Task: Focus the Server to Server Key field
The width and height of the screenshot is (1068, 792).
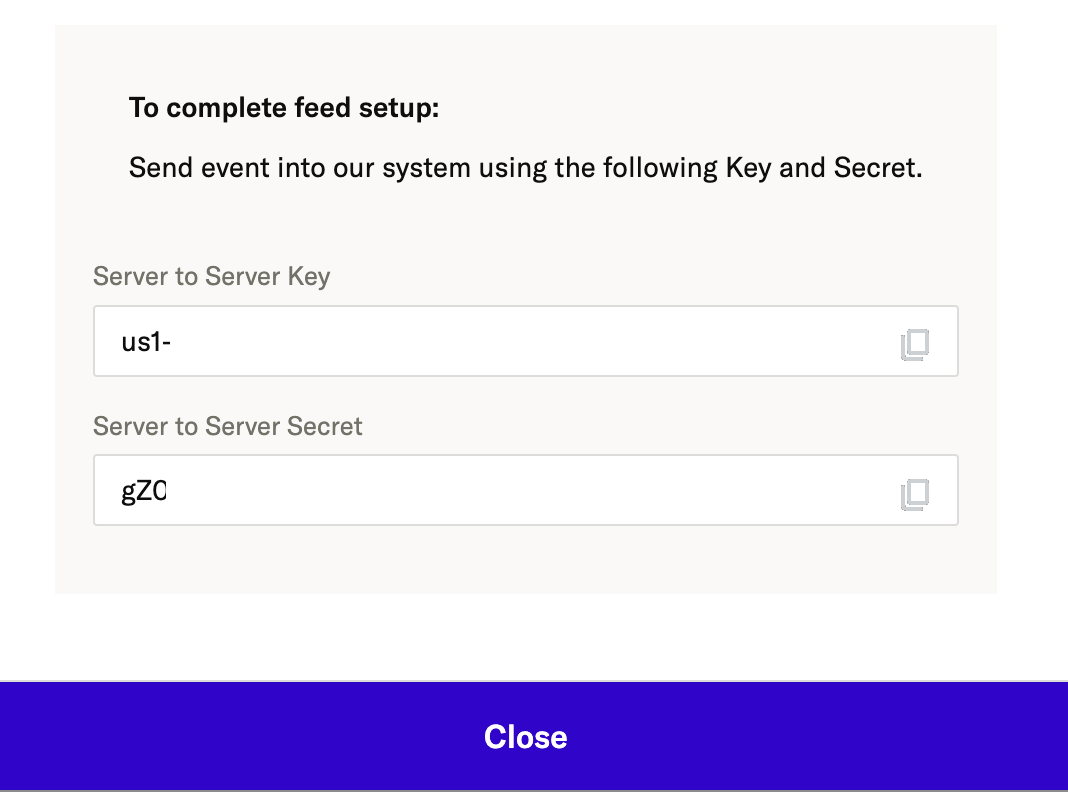Action: [x=525, y=341]
